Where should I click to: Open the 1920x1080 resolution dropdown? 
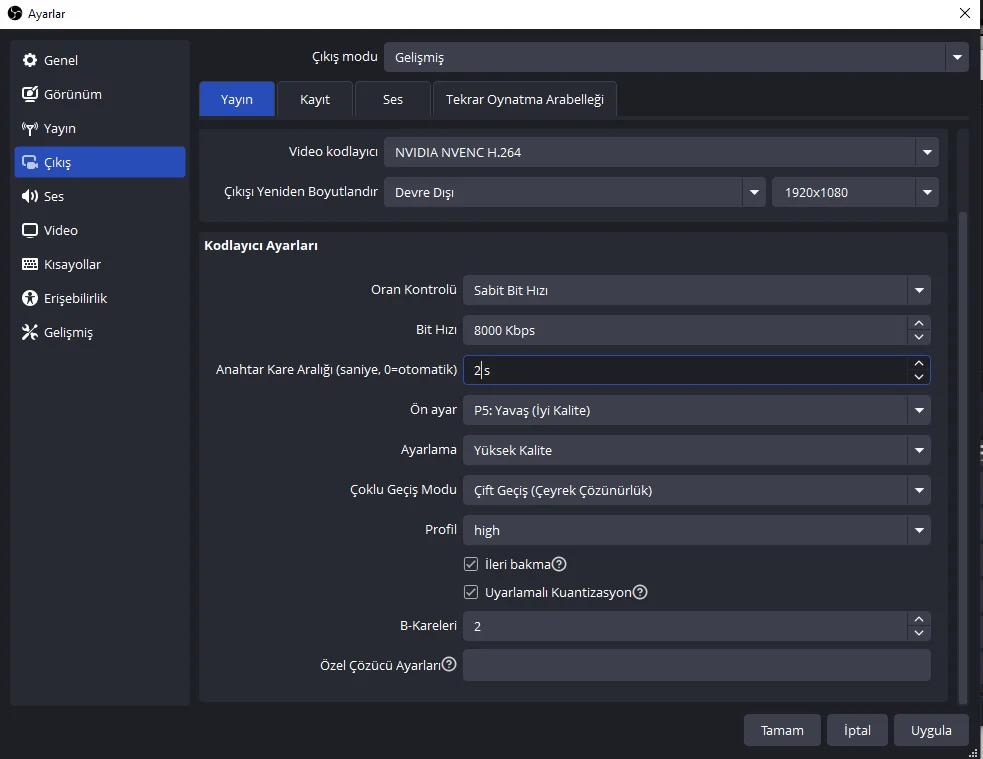[x=855, y=192]
